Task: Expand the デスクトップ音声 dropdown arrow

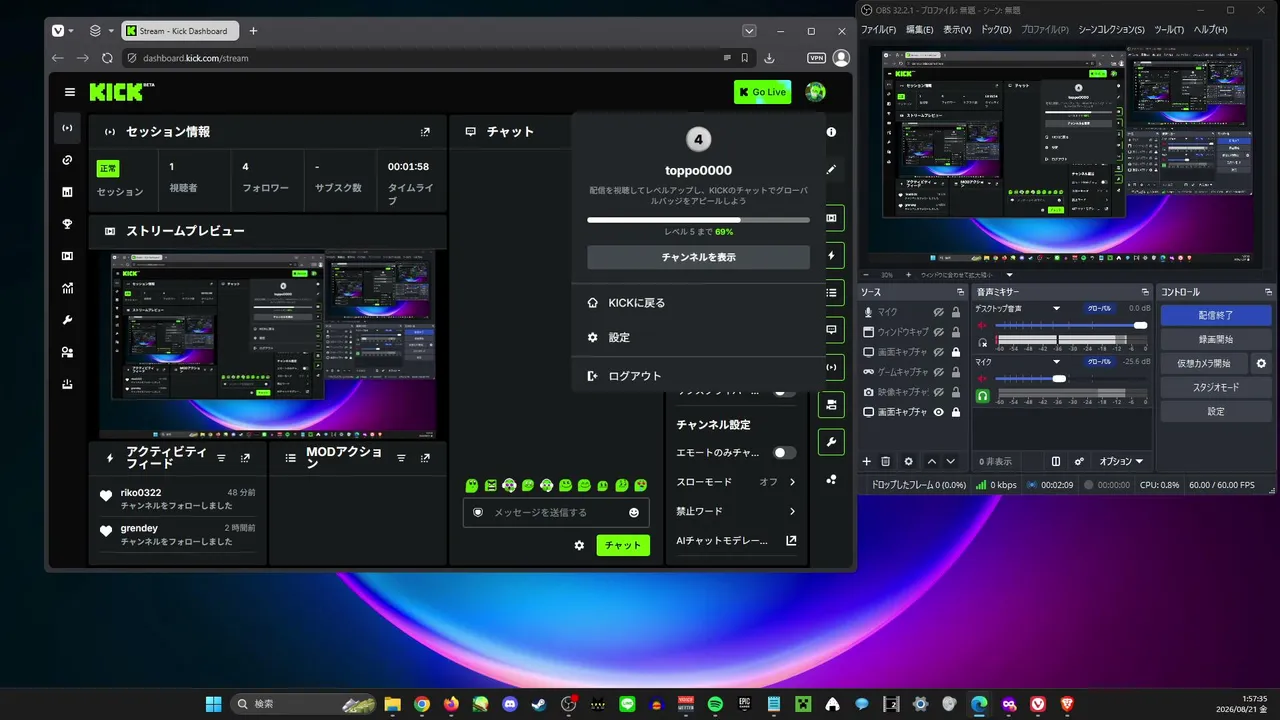Action: click(1056, 309)
